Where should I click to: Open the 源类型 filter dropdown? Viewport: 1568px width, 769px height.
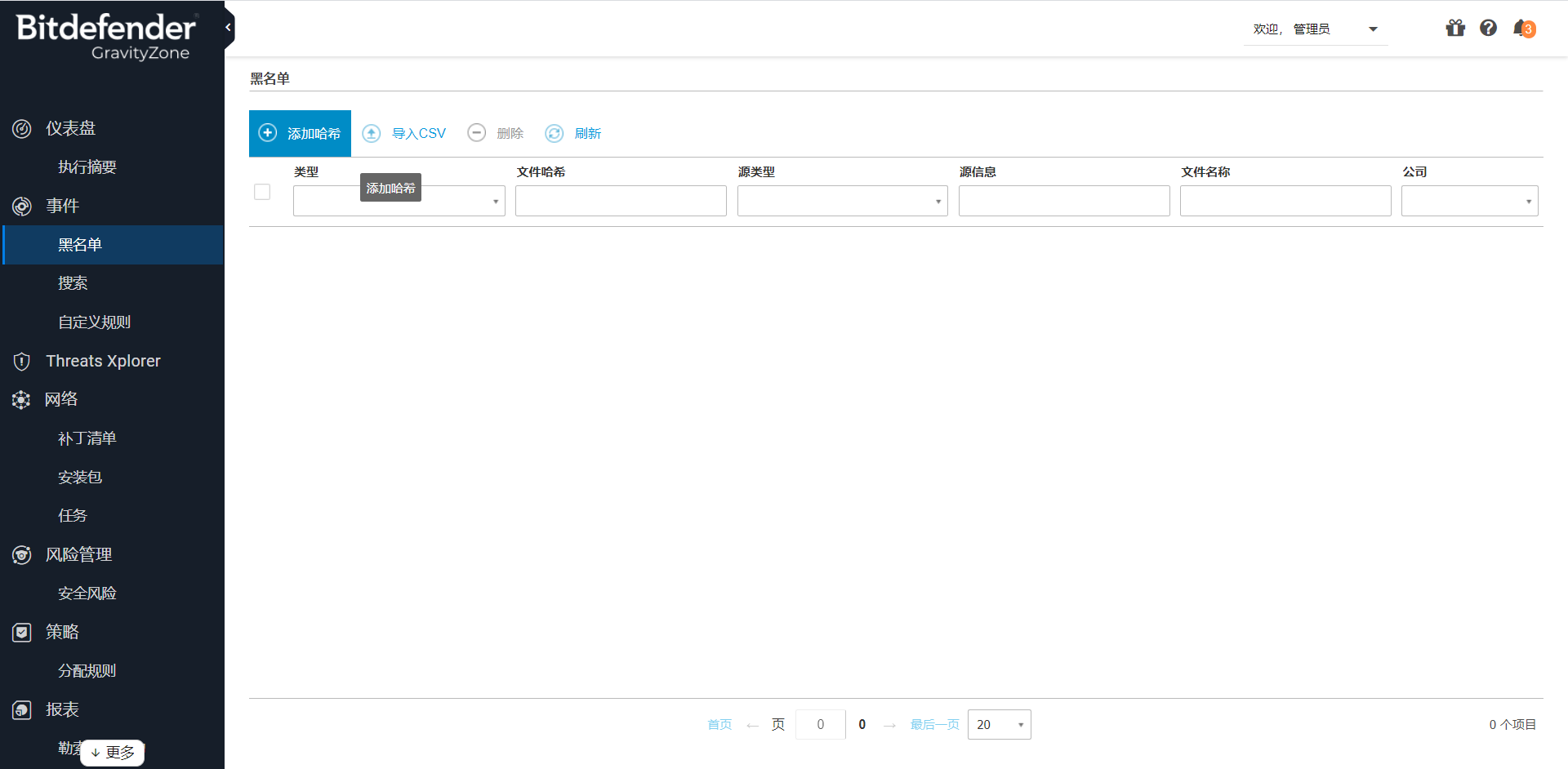(843, 201)
